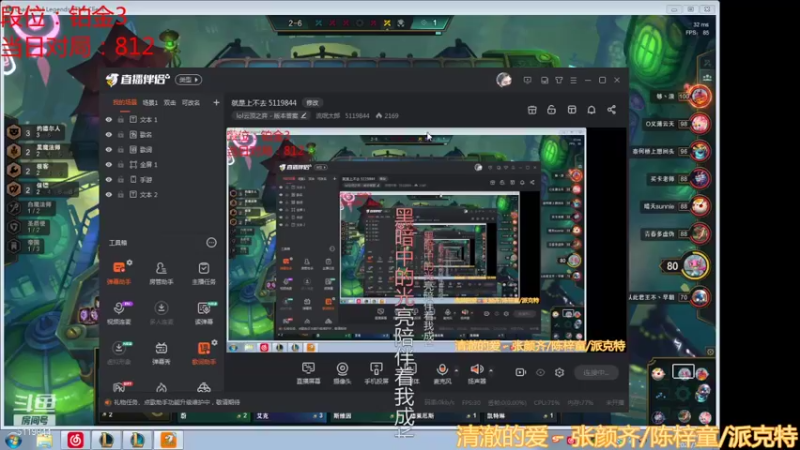Click the gift box header icon
Screen dimensions: 800x450
[x=532, y=110]
